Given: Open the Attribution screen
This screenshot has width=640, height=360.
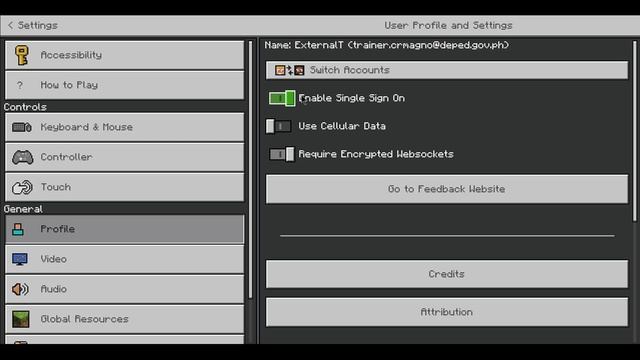Looking at the screenshot, I should click(x=447, y=312).
